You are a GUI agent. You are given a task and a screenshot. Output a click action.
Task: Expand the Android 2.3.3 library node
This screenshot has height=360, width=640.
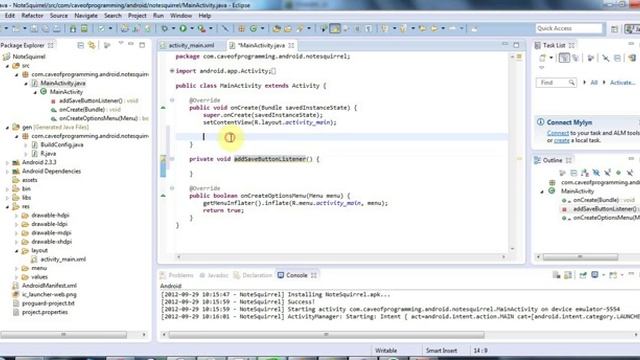click(7, 162)
